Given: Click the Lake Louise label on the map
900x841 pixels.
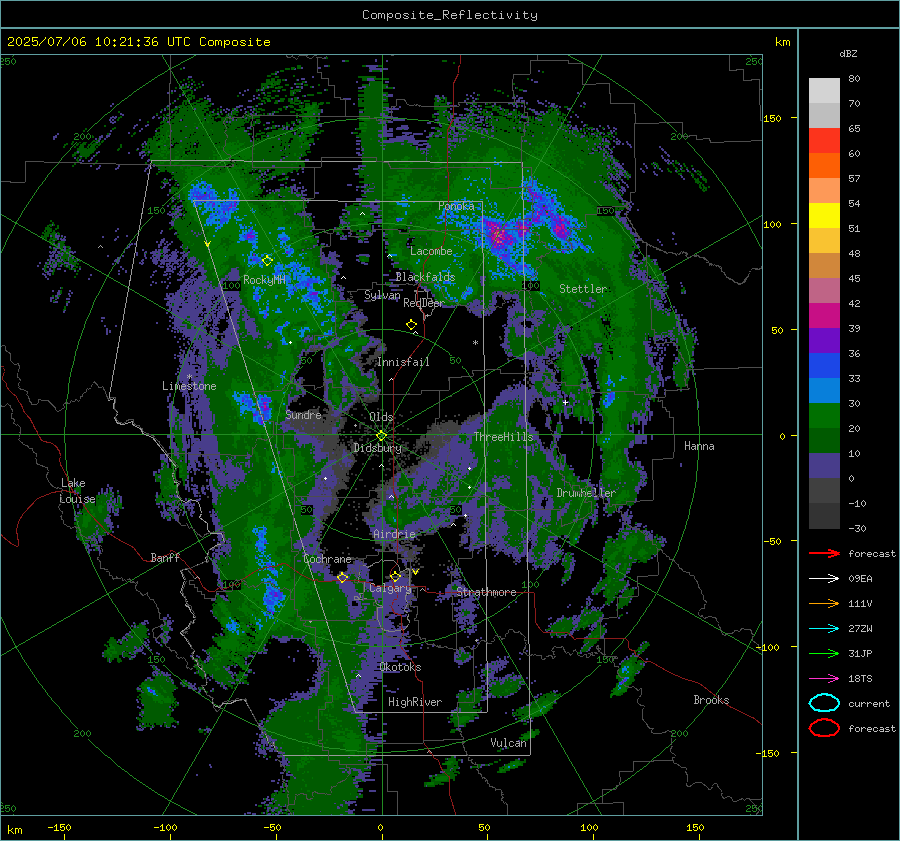Looking at the screenshot, I should pyautogui.click(x=77, y=491).
